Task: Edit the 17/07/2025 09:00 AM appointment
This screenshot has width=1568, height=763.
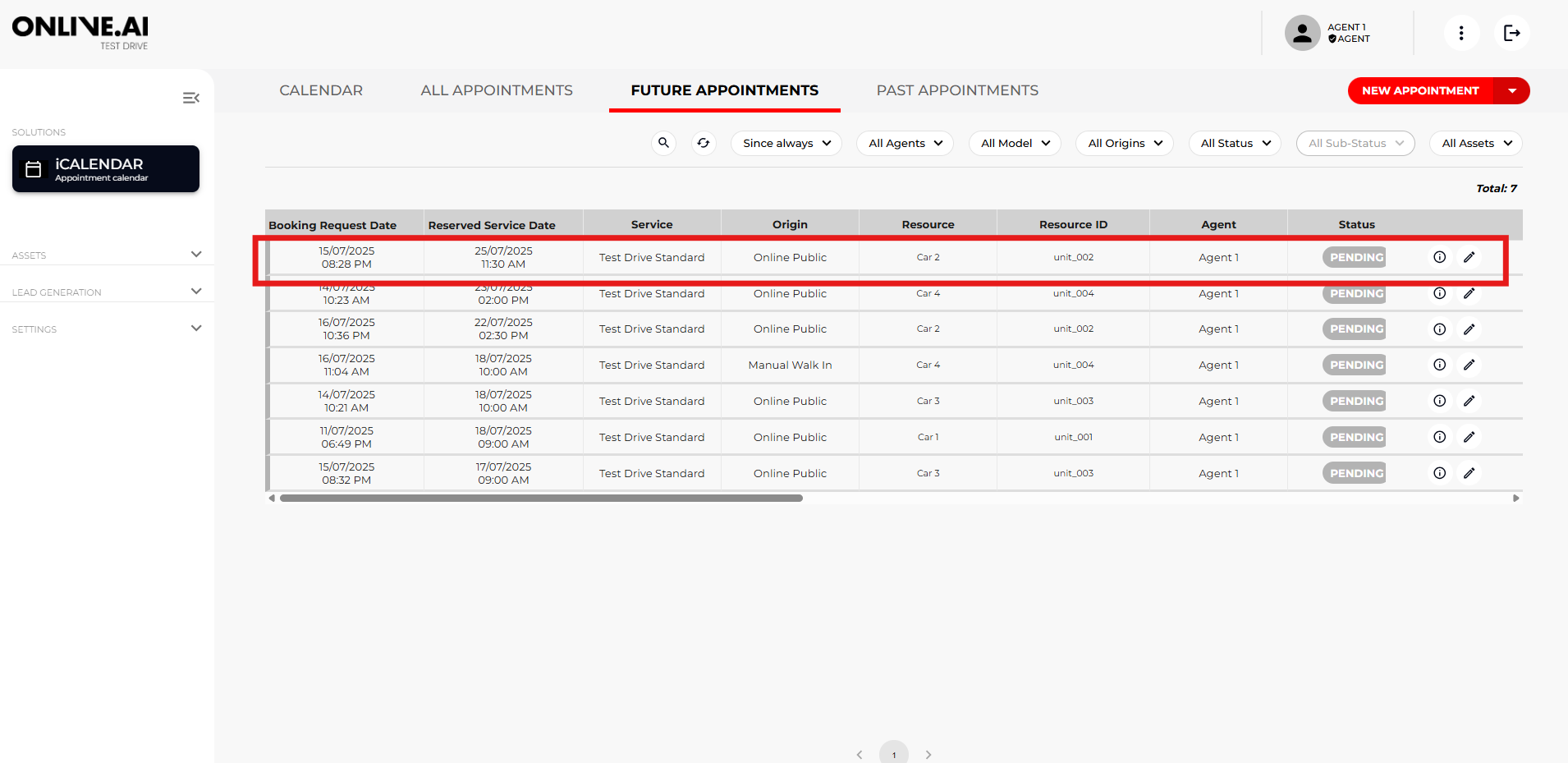Action: [x=1469, y=473]
